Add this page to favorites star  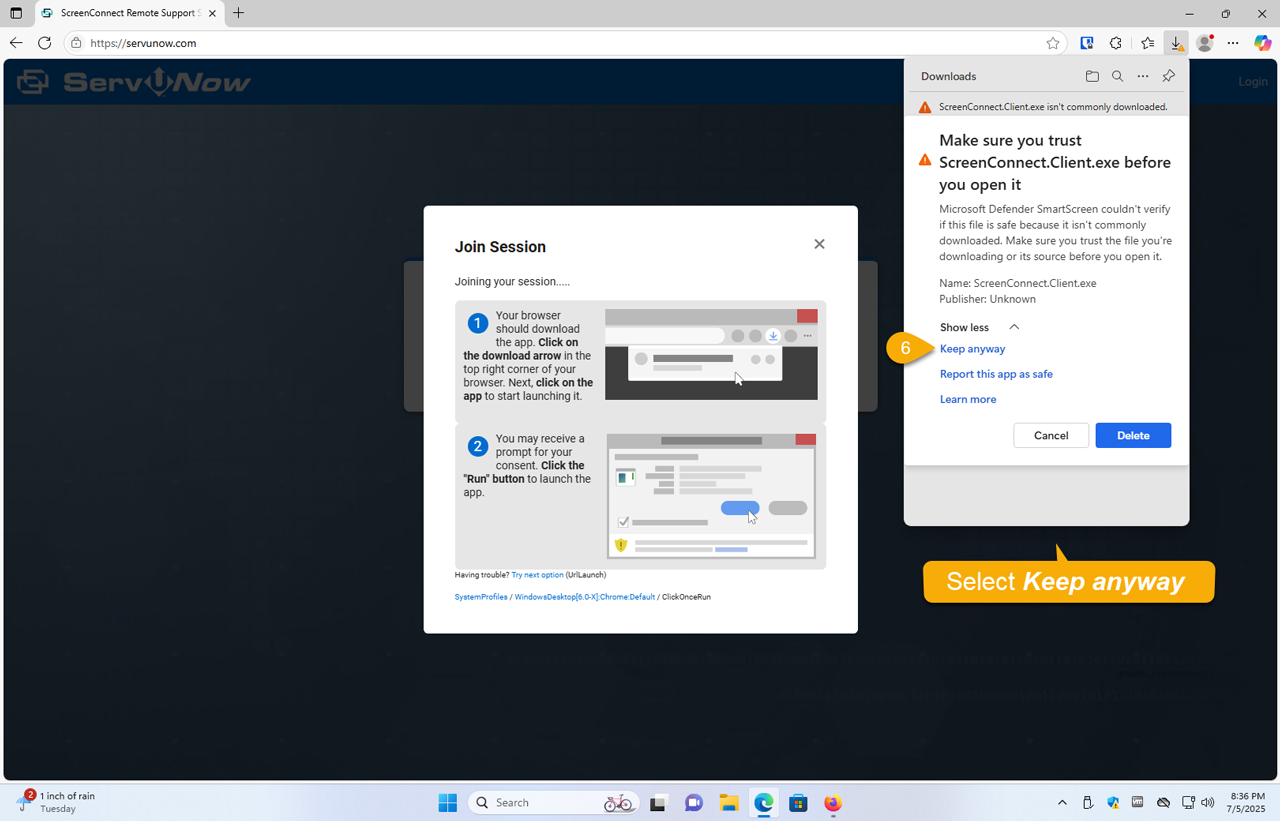point(1052,43)
